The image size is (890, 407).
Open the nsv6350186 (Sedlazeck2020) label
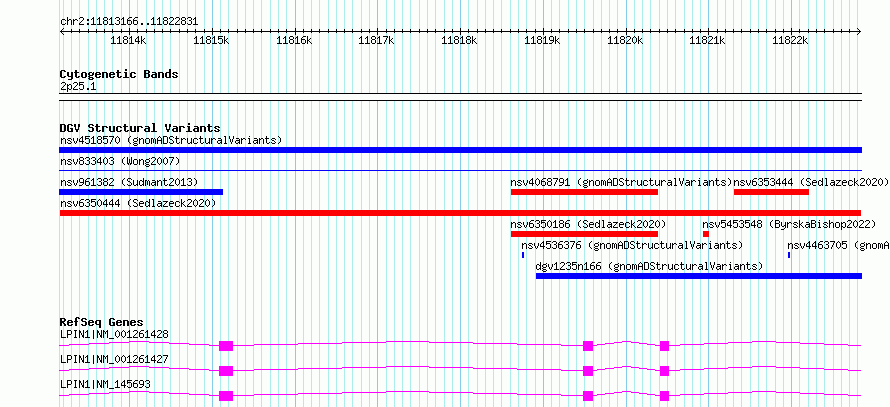[x=588, y=224]
